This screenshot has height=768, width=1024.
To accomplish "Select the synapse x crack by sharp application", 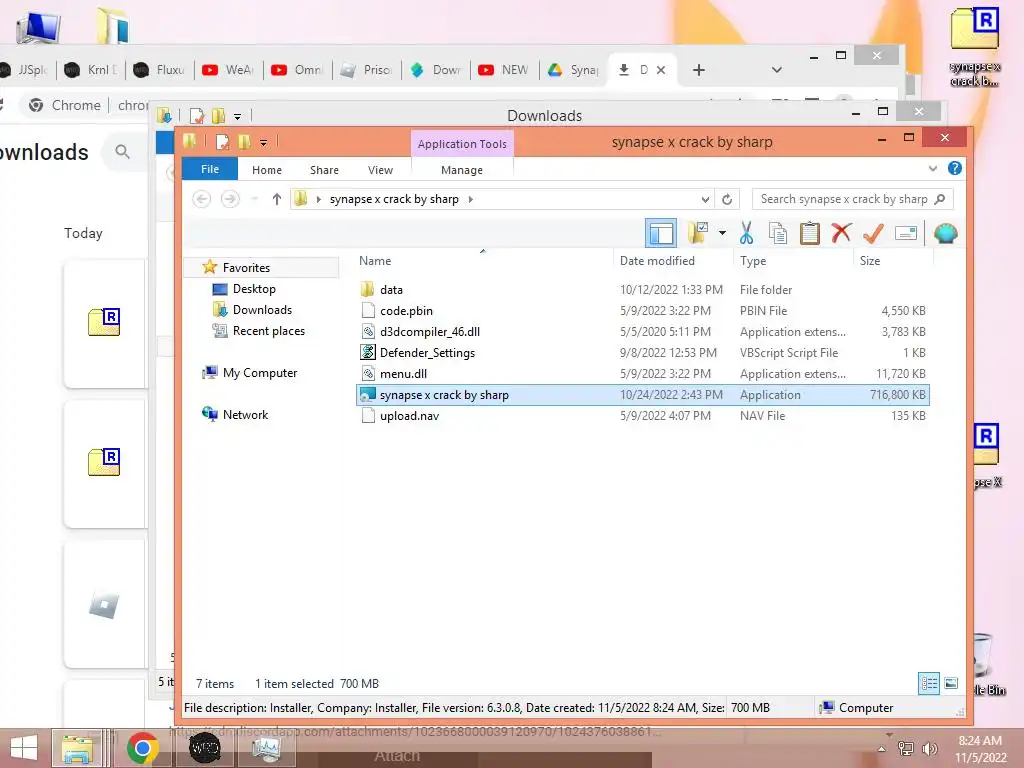I will [x=643, y=394].
